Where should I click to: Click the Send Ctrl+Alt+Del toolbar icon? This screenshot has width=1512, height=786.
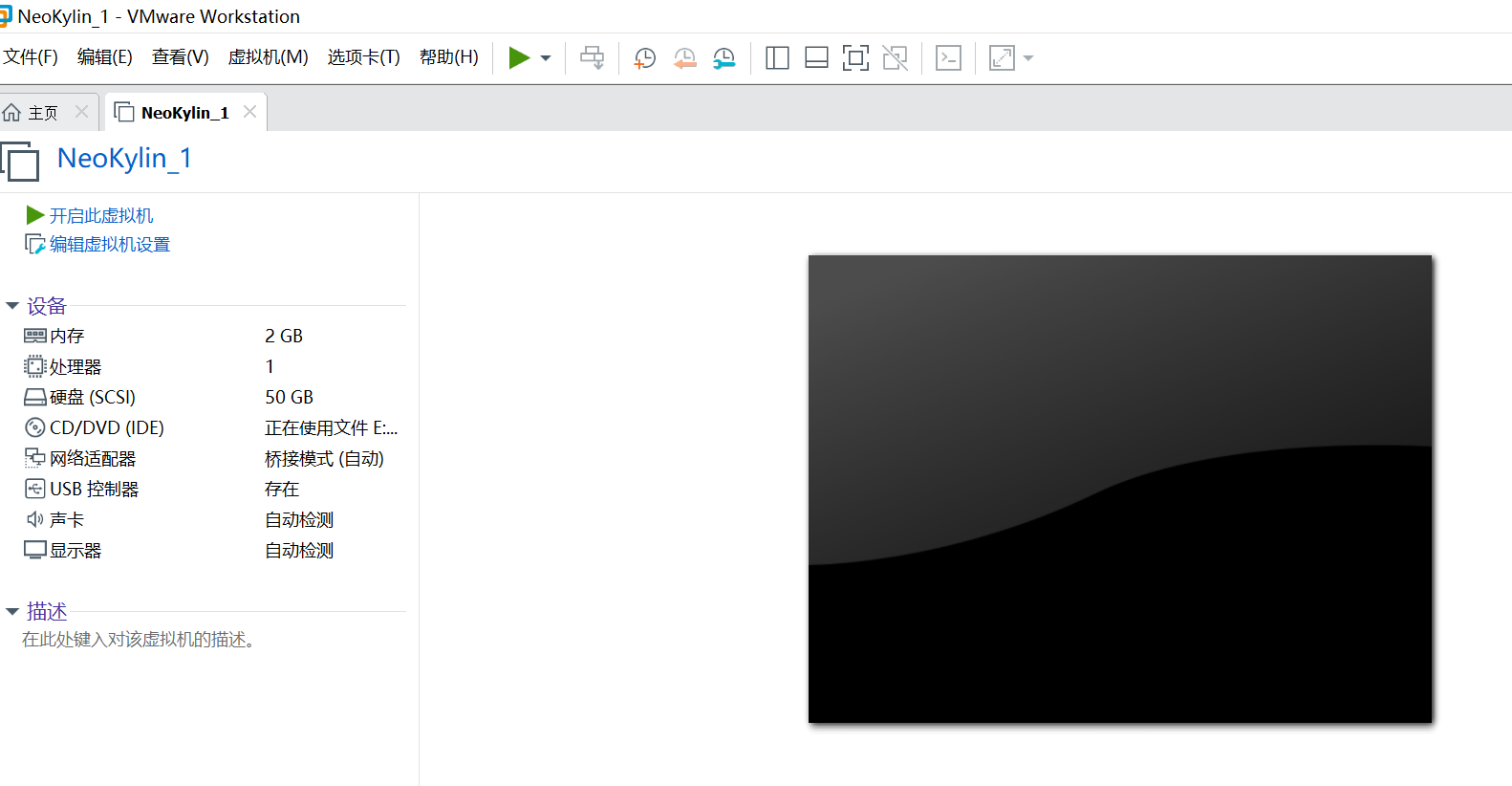593,58
